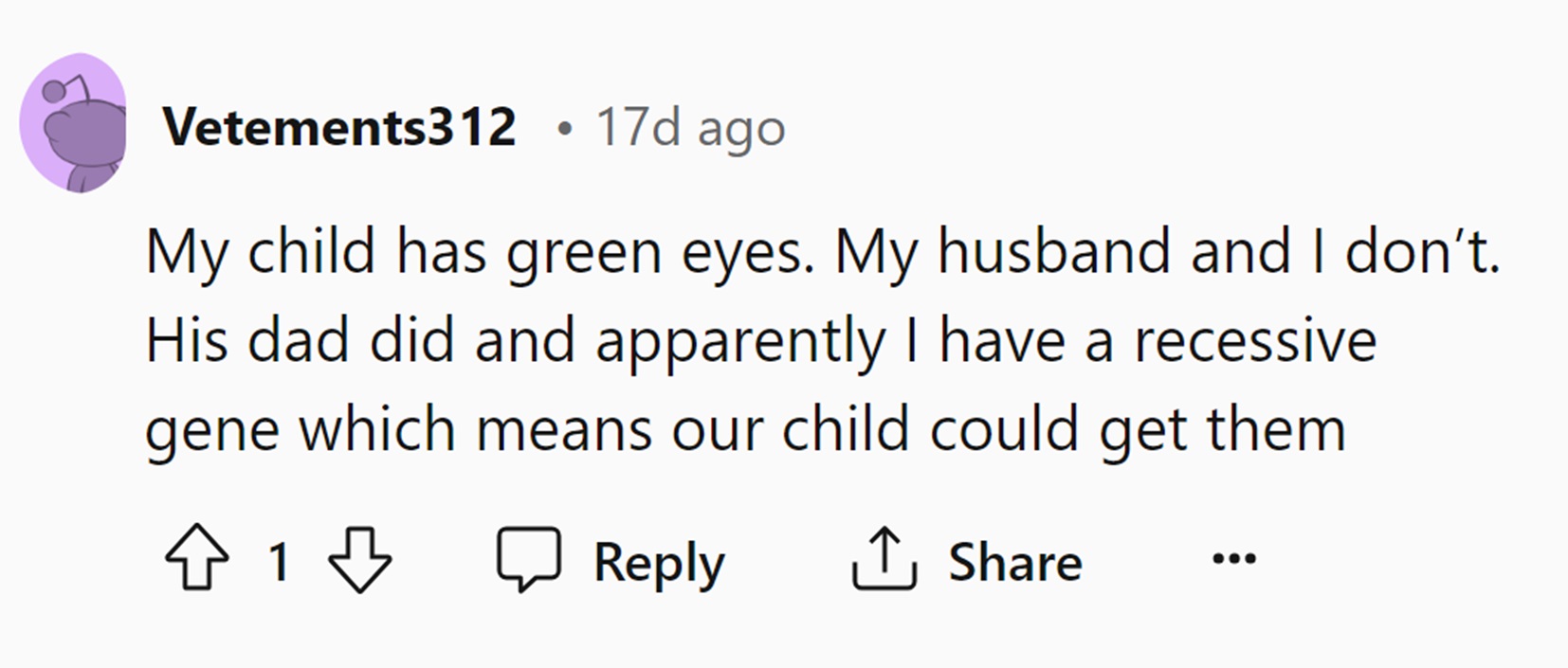Click the 17d ago timestamp
Screen dimensions: 1568x668
tap(690, 127)
